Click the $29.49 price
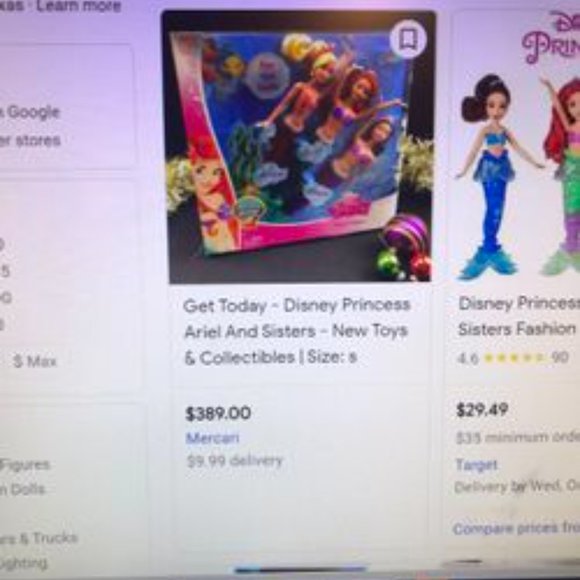580x580 pixels. tap(482, 410)
